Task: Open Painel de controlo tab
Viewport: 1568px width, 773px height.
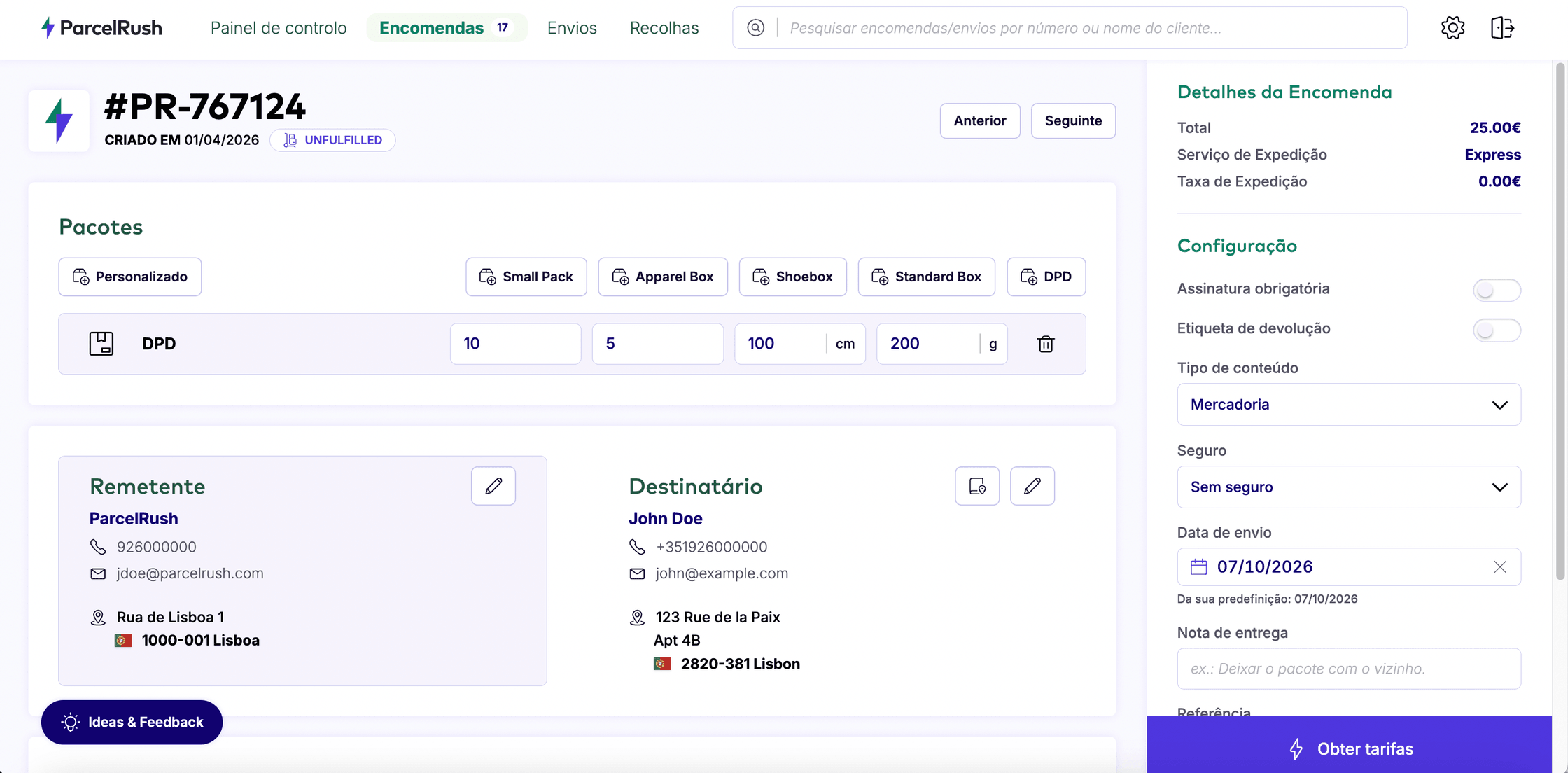Action: (279, 28)
